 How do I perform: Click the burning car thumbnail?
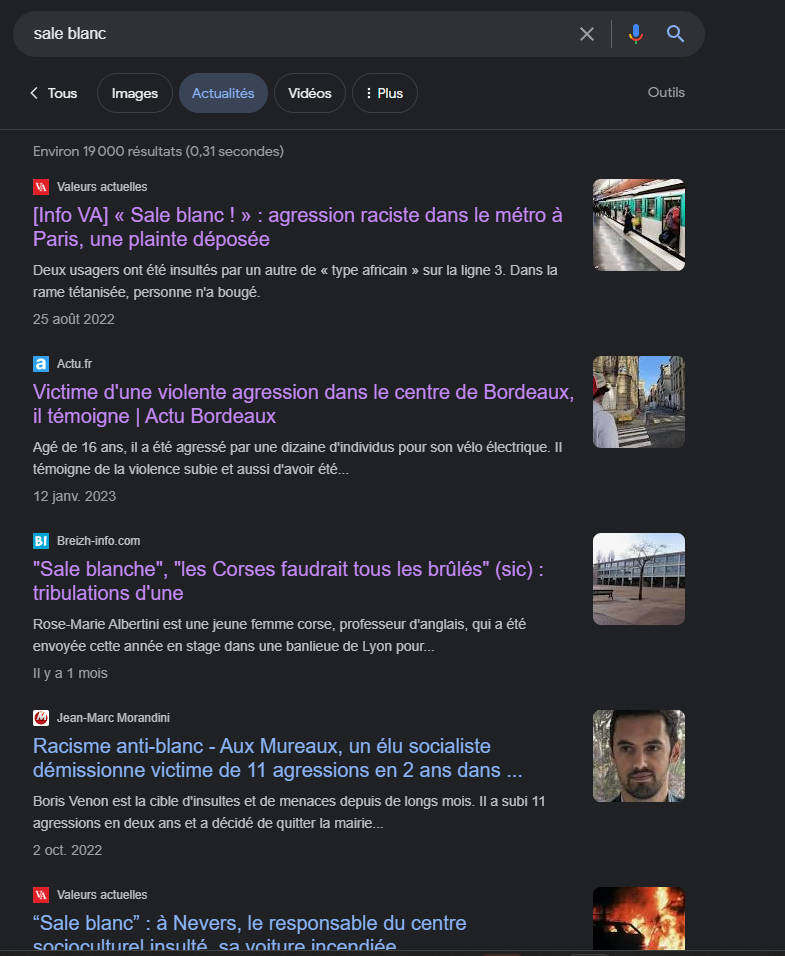click(639, 919)
